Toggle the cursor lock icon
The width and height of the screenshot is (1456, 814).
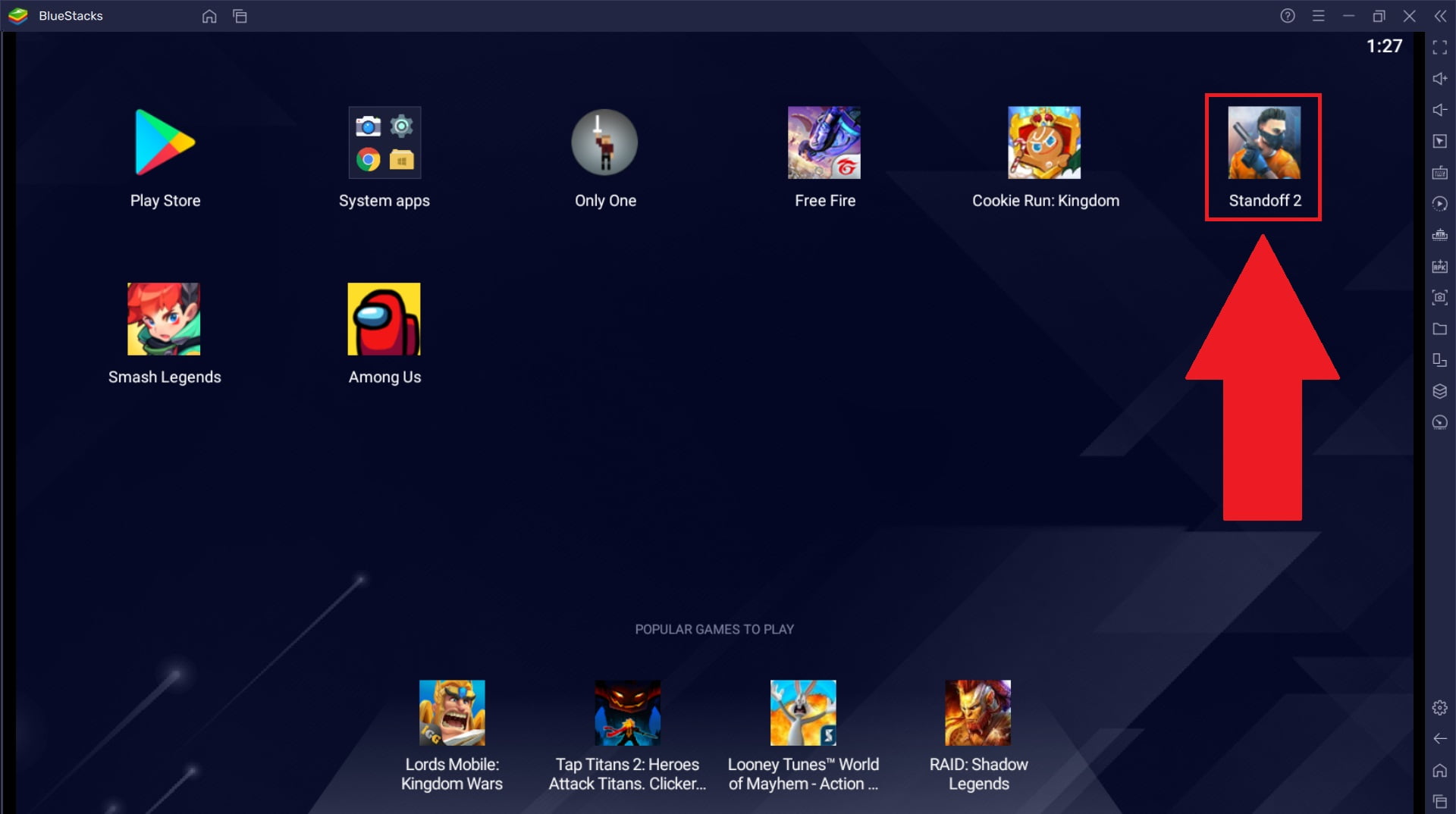pos(1439,141)
